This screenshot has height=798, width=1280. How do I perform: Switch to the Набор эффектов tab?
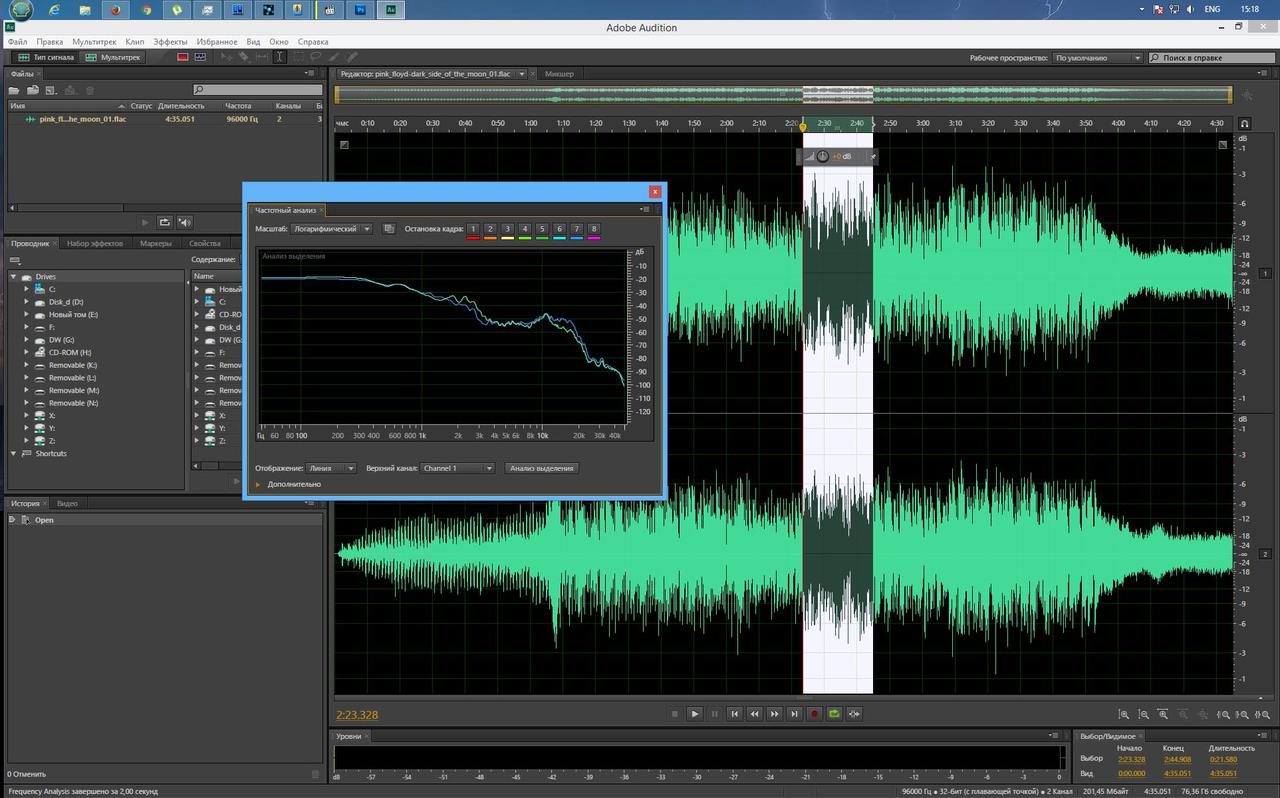[95, 243]
